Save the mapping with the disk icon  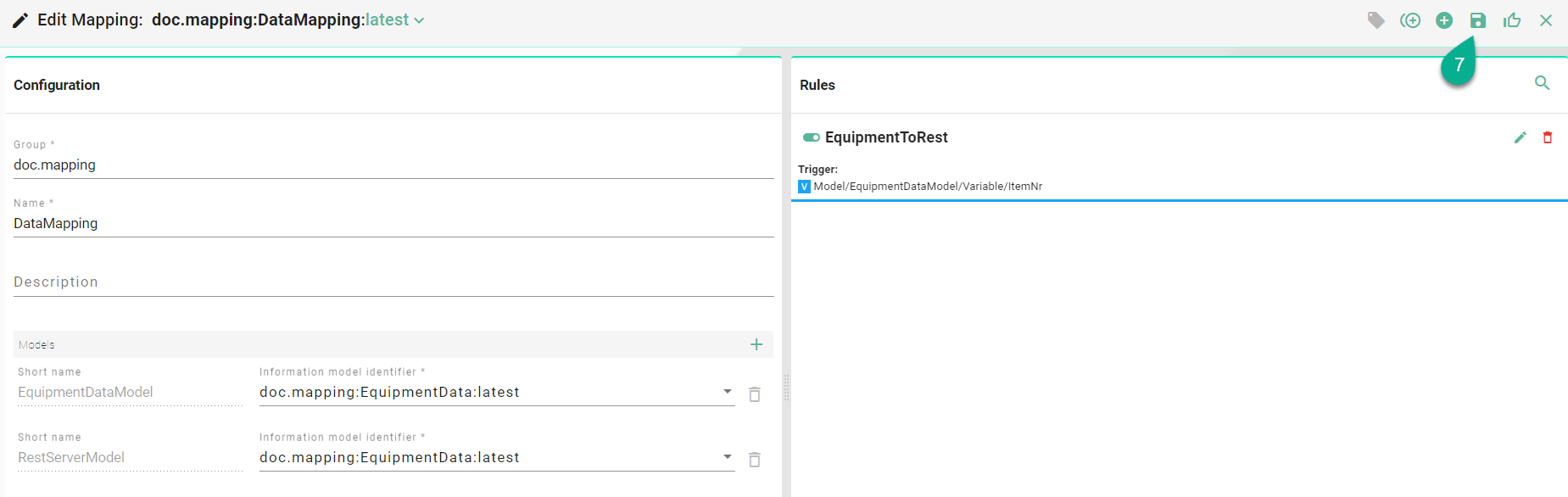[1478, 20]
